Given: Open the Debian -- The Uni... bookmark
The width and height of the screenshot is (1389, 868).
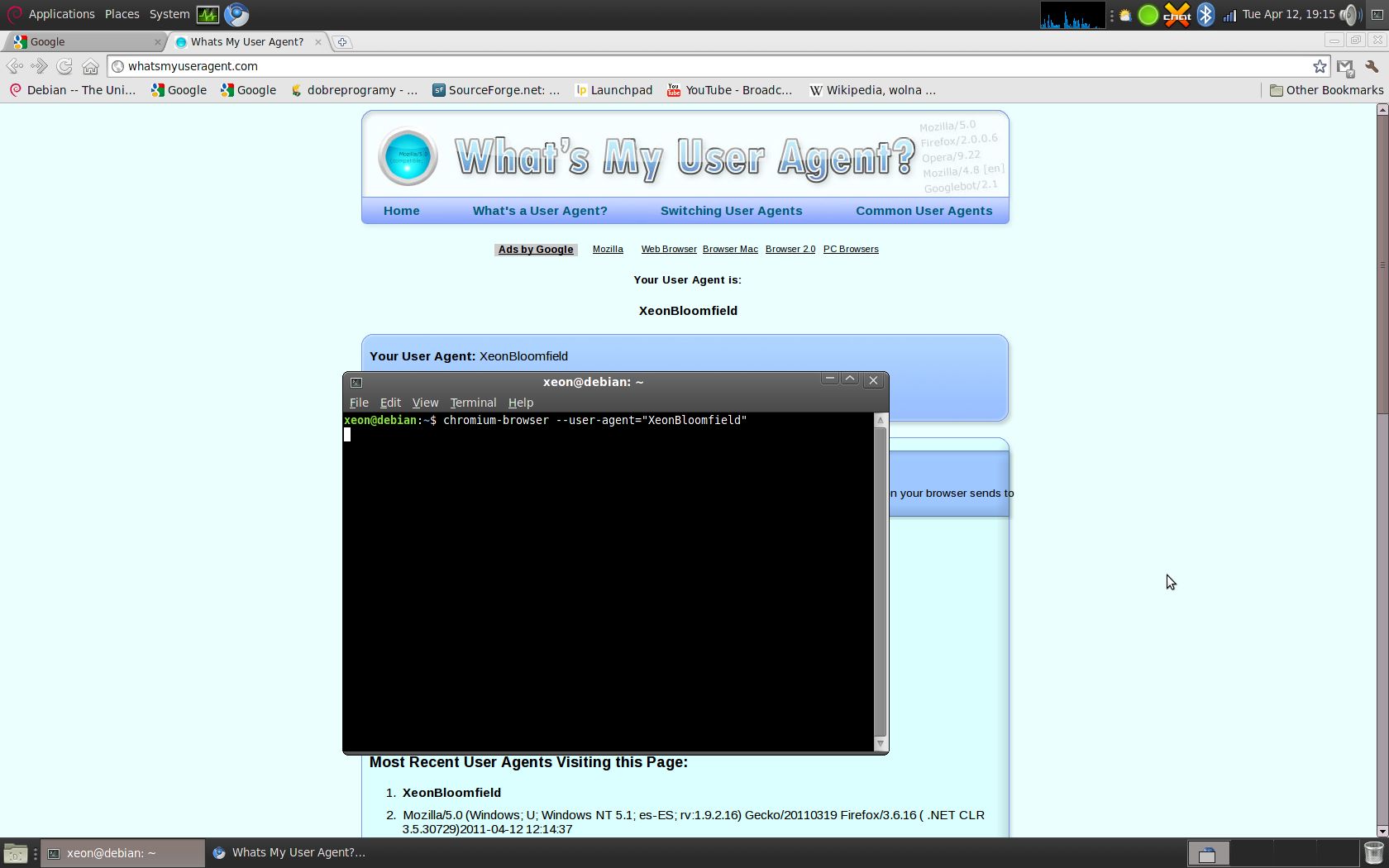Looking at the screenshot, I should point(73,90).
